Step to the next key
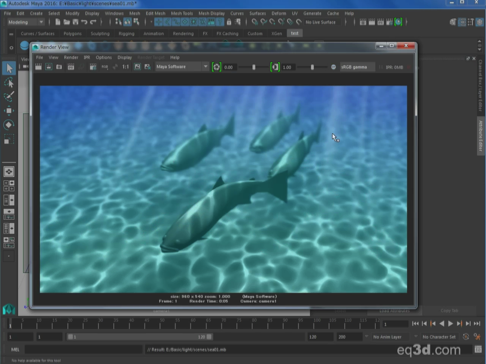The image size is (486, 364). pos(459,323)
